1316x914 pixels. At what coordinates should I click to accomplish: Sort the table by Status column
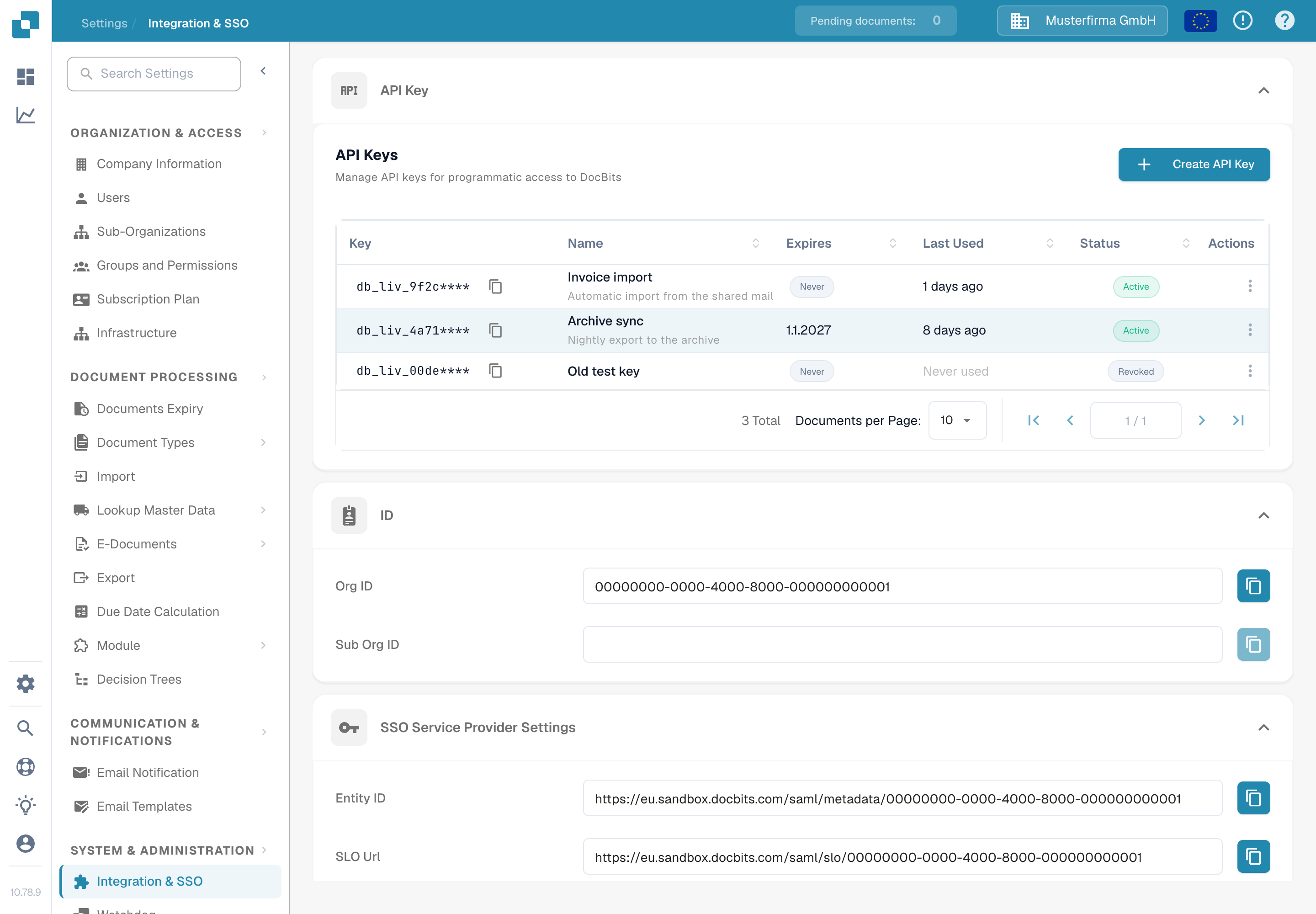1185,244
